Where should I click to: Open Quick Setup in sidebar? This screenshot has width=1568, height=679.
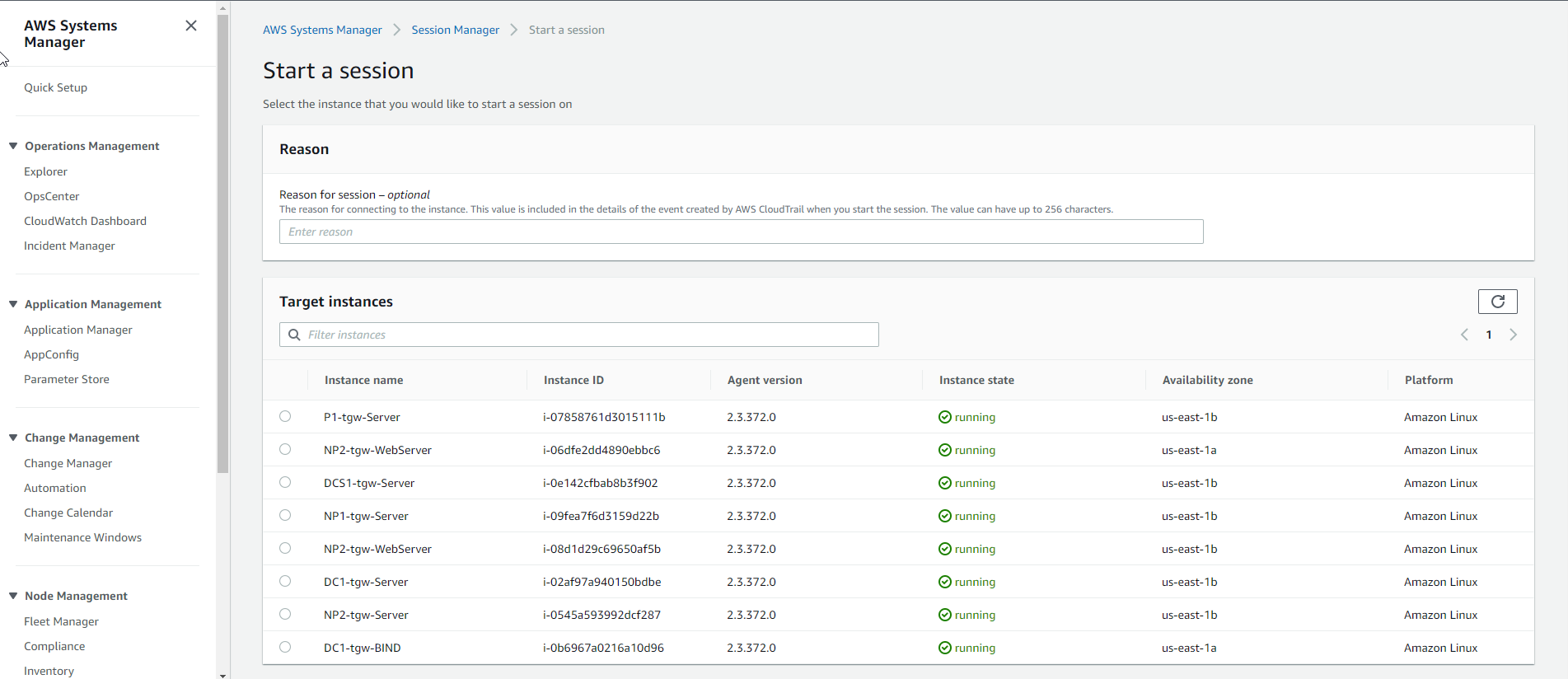click(55, 87)
